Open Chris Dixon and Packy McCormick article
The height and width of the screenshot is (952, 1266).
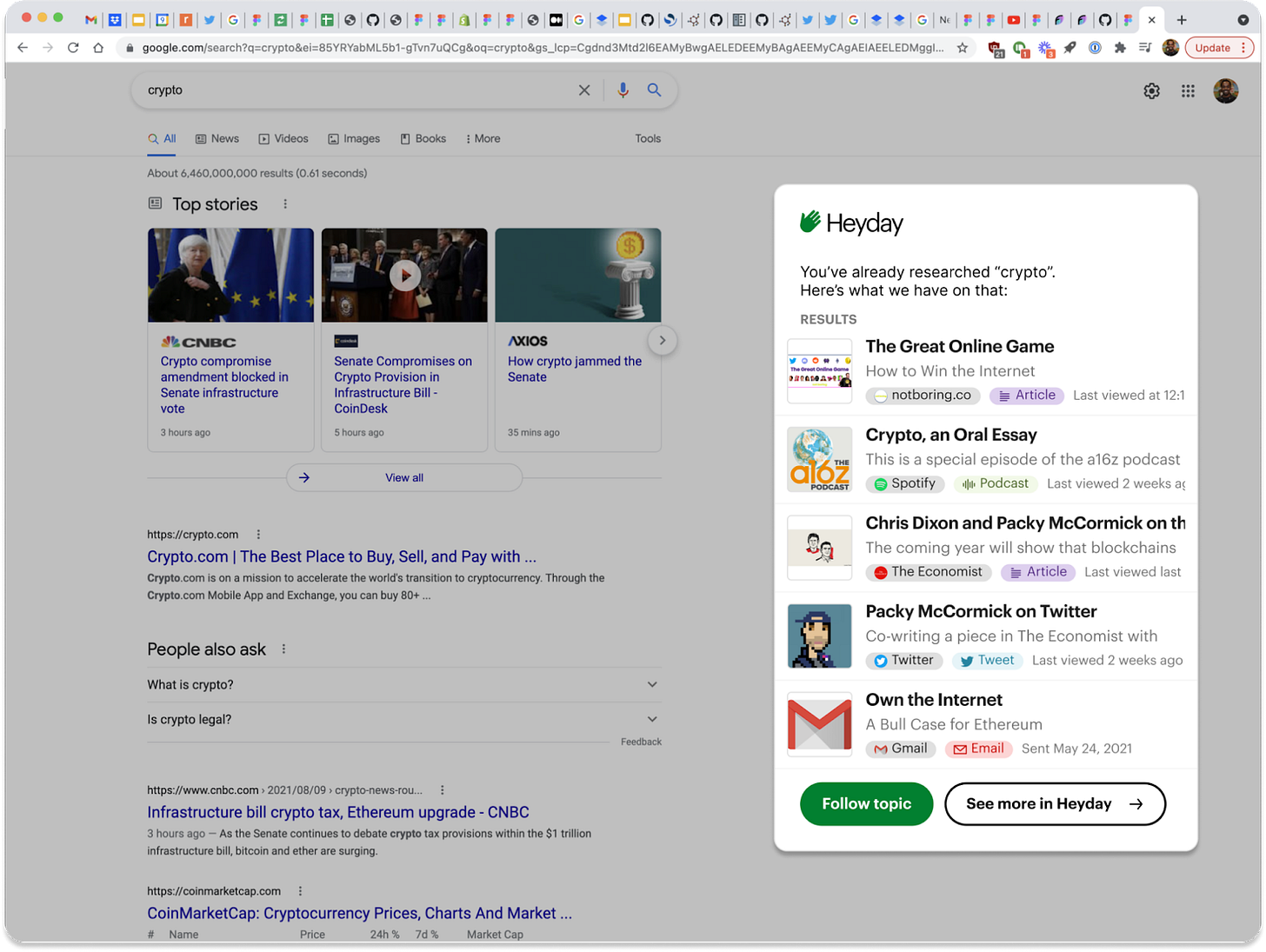[x=986, y=549]
